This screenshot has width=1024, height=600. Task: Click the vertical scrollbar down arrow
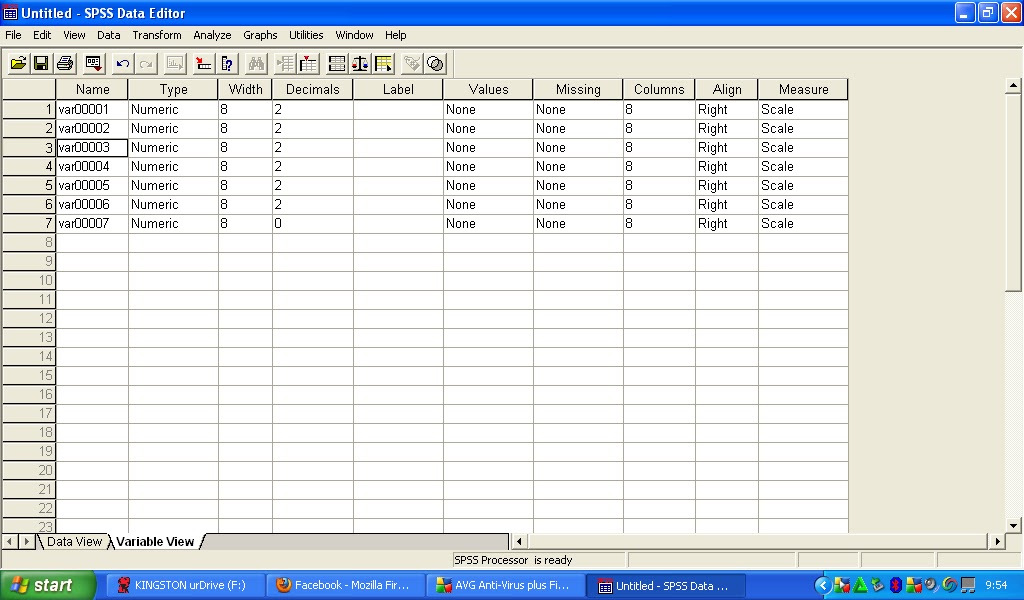tap(1013, 525)
